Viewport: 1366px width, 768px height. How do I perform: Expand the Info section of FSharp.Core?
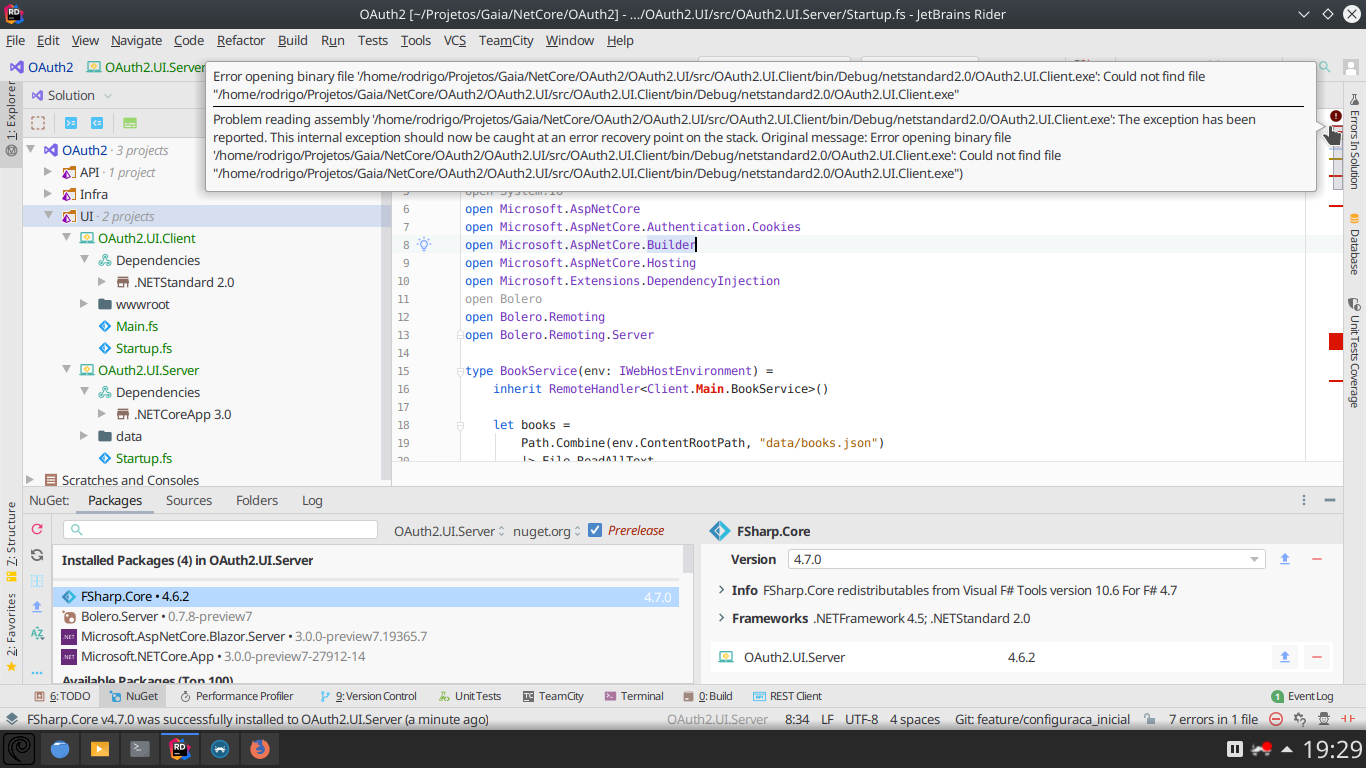tap(722, 590)
